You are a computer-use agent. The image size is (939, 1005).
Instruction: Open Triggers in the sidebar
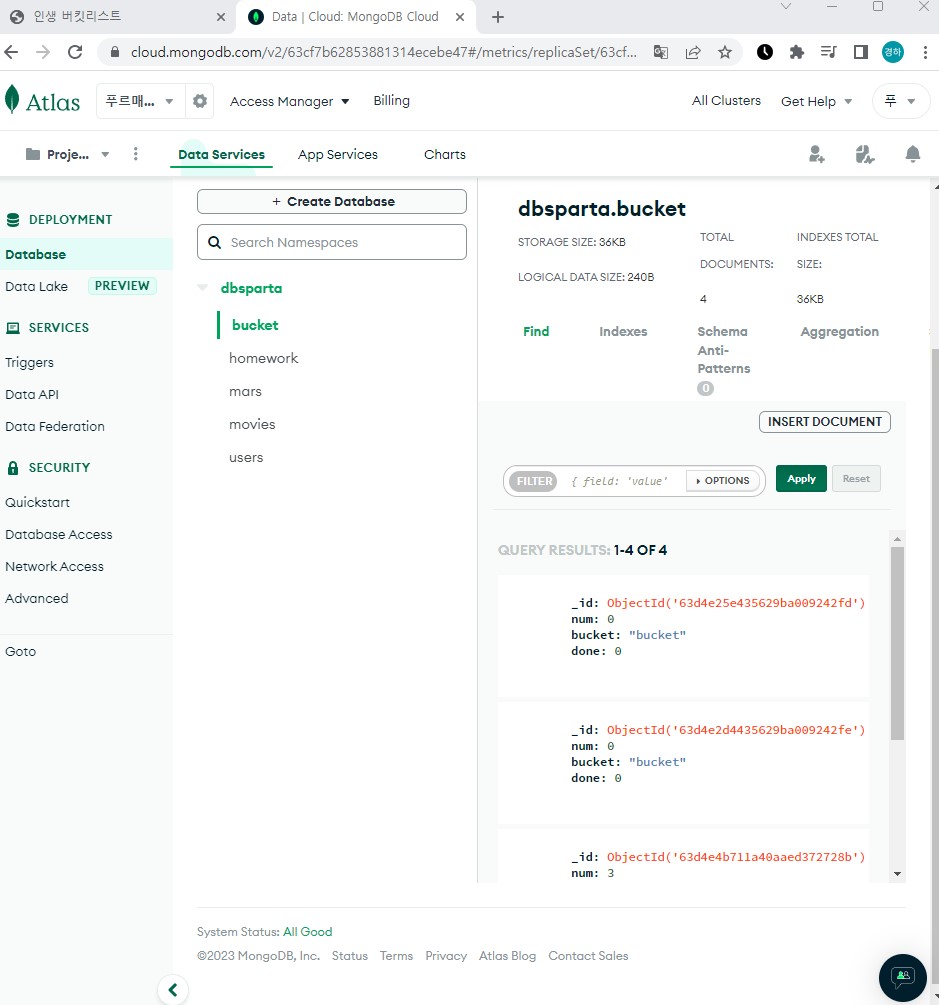pyautogui.click(x=29, y=363)
